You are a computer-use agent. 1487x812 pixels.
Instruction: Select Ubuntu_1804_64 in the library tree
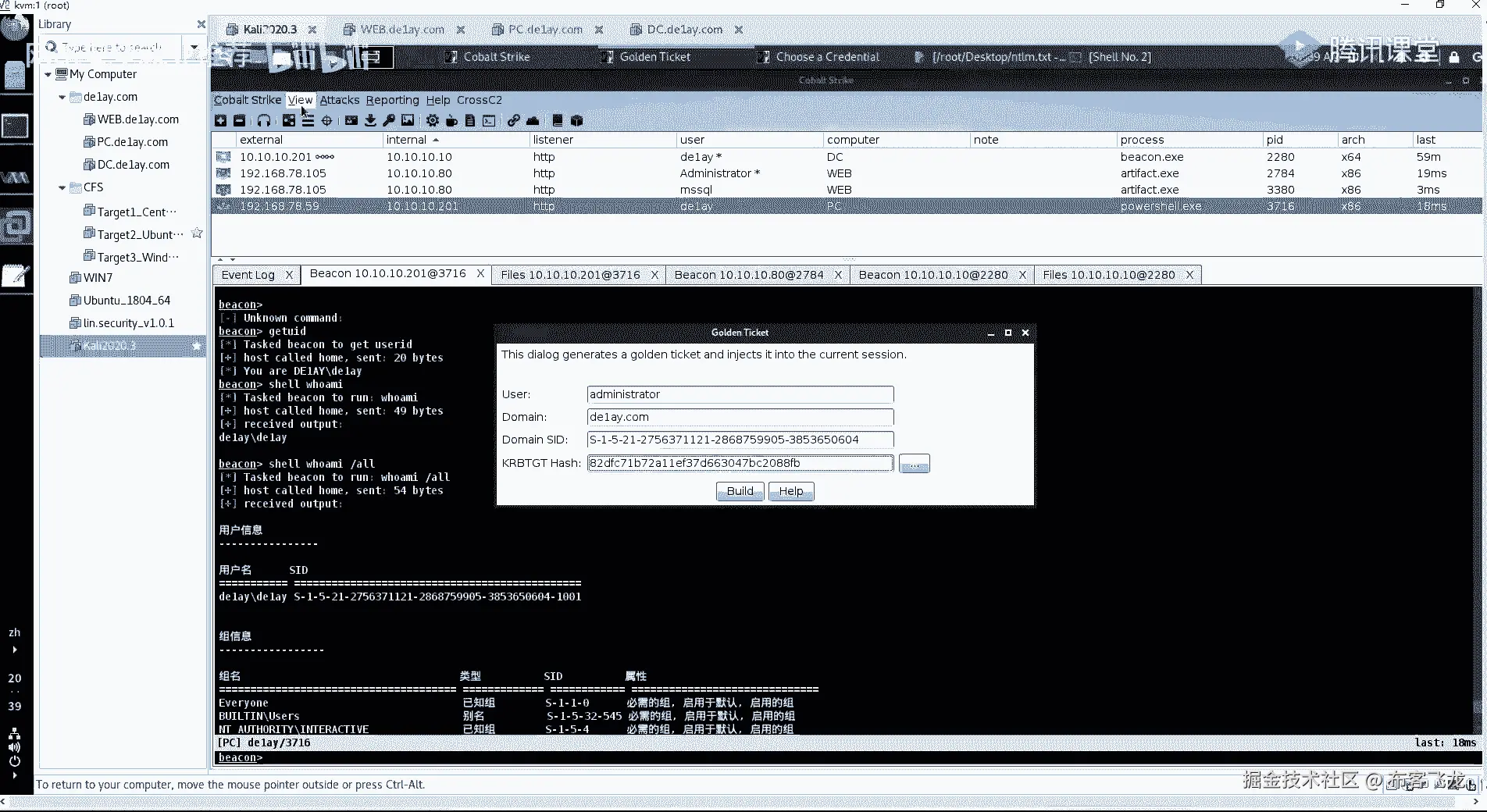[127, 301]
